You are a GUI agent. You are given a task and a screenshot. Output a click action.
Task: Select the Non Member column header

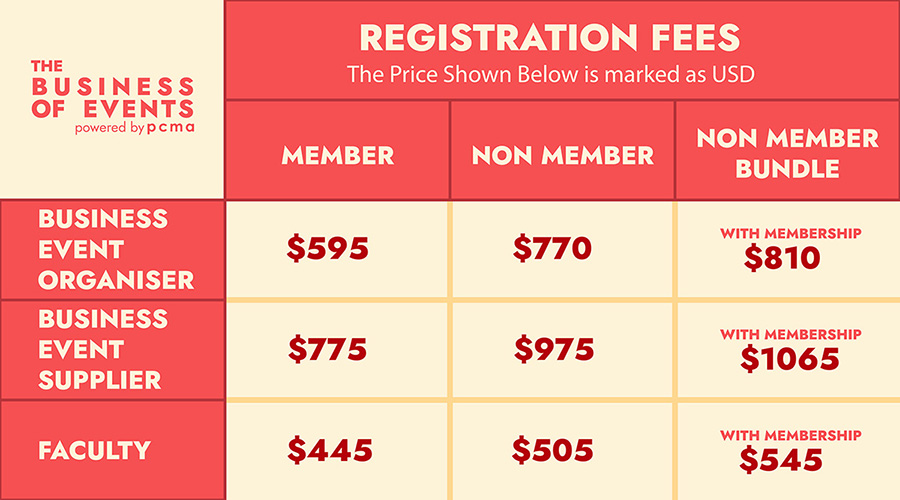[x=562, y=155]
